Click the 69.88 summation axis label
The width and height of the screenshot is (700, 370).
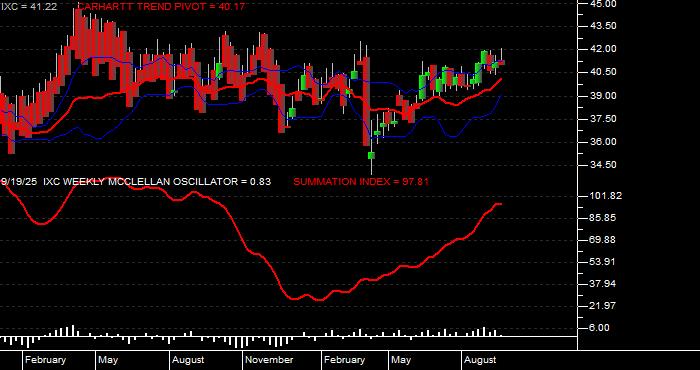(x=604, y=240)
